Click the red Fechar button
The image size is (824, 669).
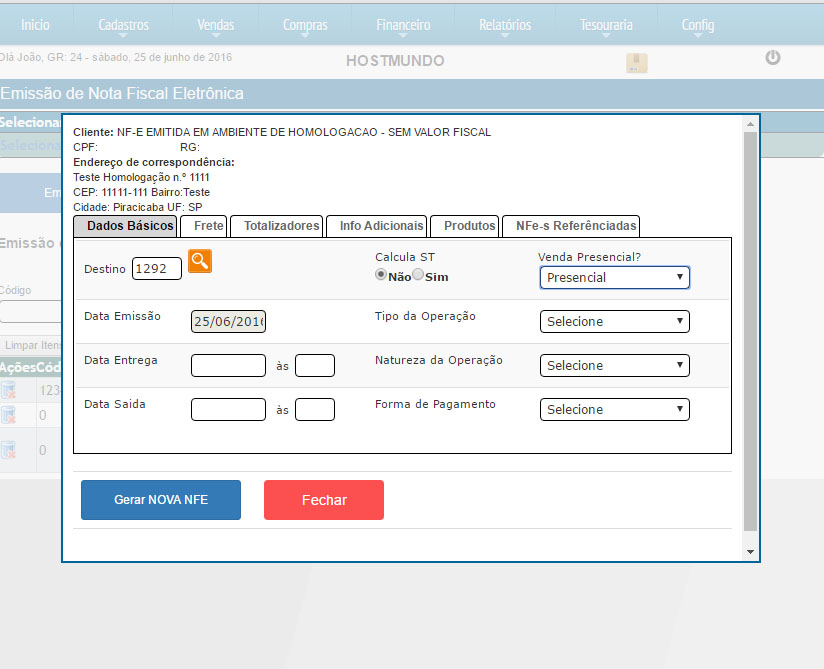click(x=323, y=500)
